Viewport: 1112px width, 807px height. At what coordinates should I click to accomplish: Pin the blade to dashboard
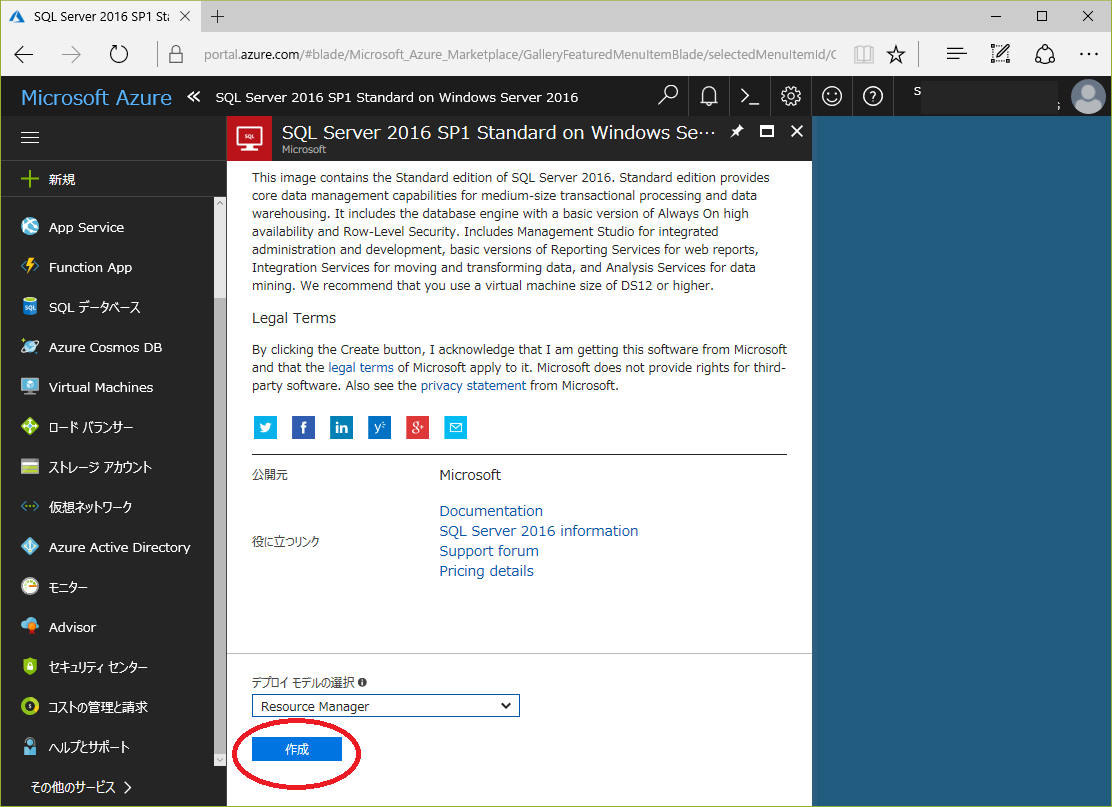pyautogui.click(x=738, y=131)
